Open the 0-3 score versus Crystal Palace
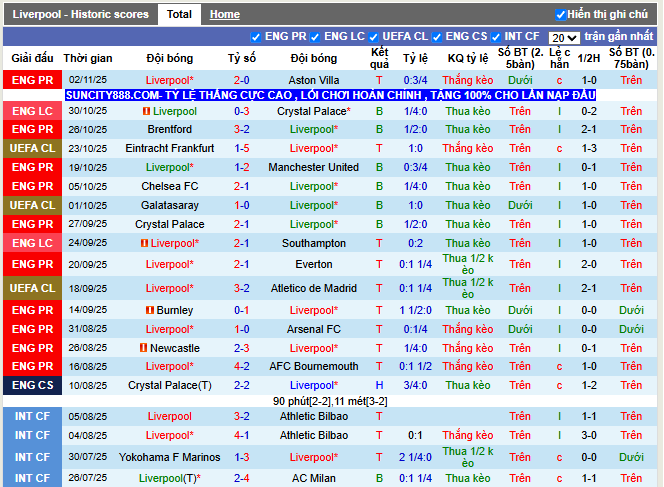 coord(242,111)
